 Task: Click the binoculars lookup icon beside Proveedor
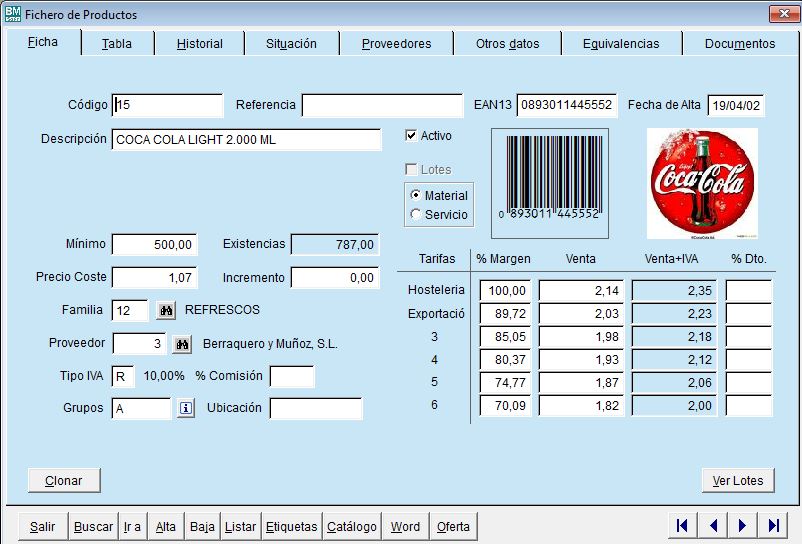(182, 344)
